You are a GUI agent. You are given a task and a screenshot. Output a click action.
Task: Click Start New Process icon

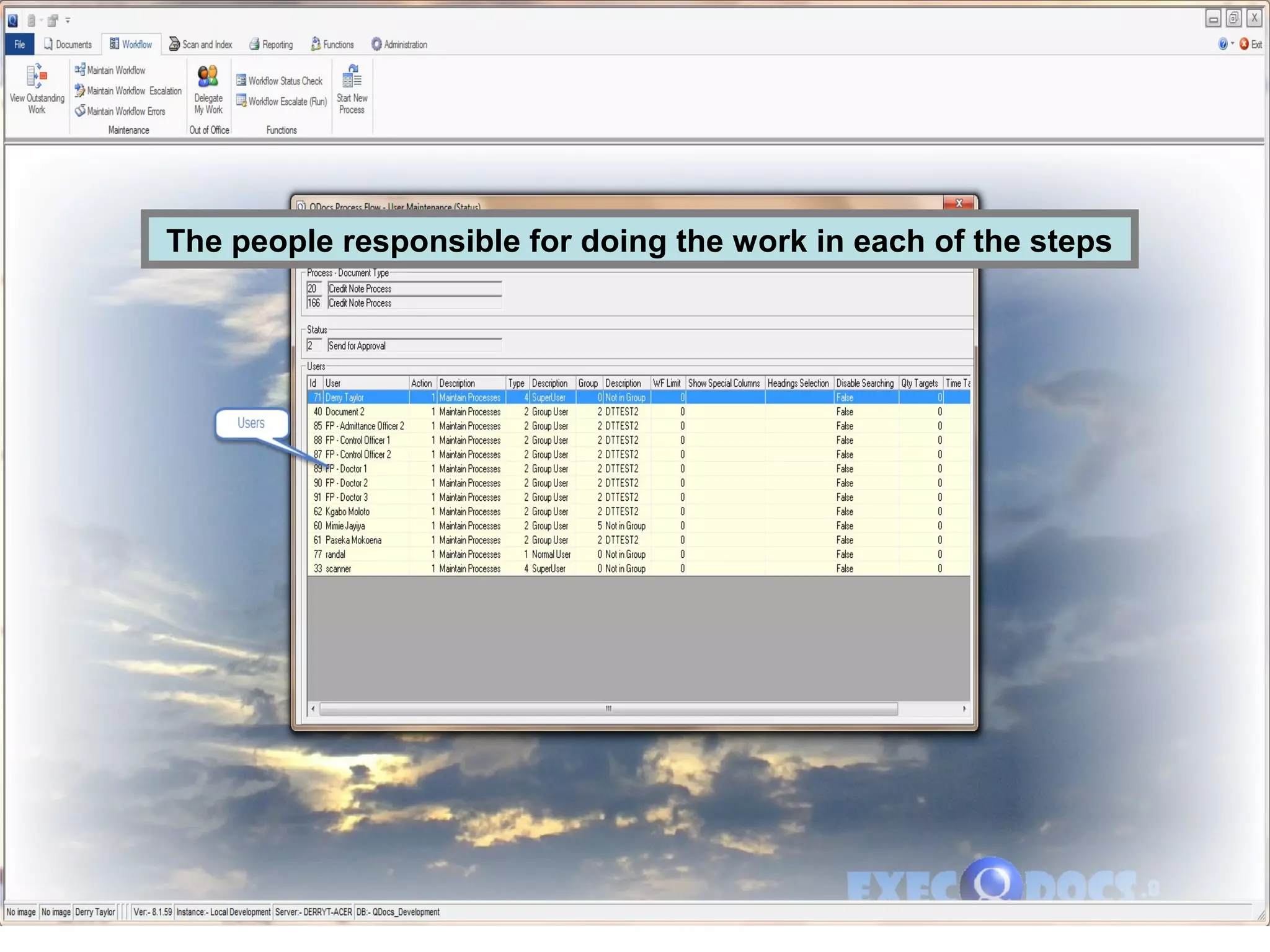352,77
